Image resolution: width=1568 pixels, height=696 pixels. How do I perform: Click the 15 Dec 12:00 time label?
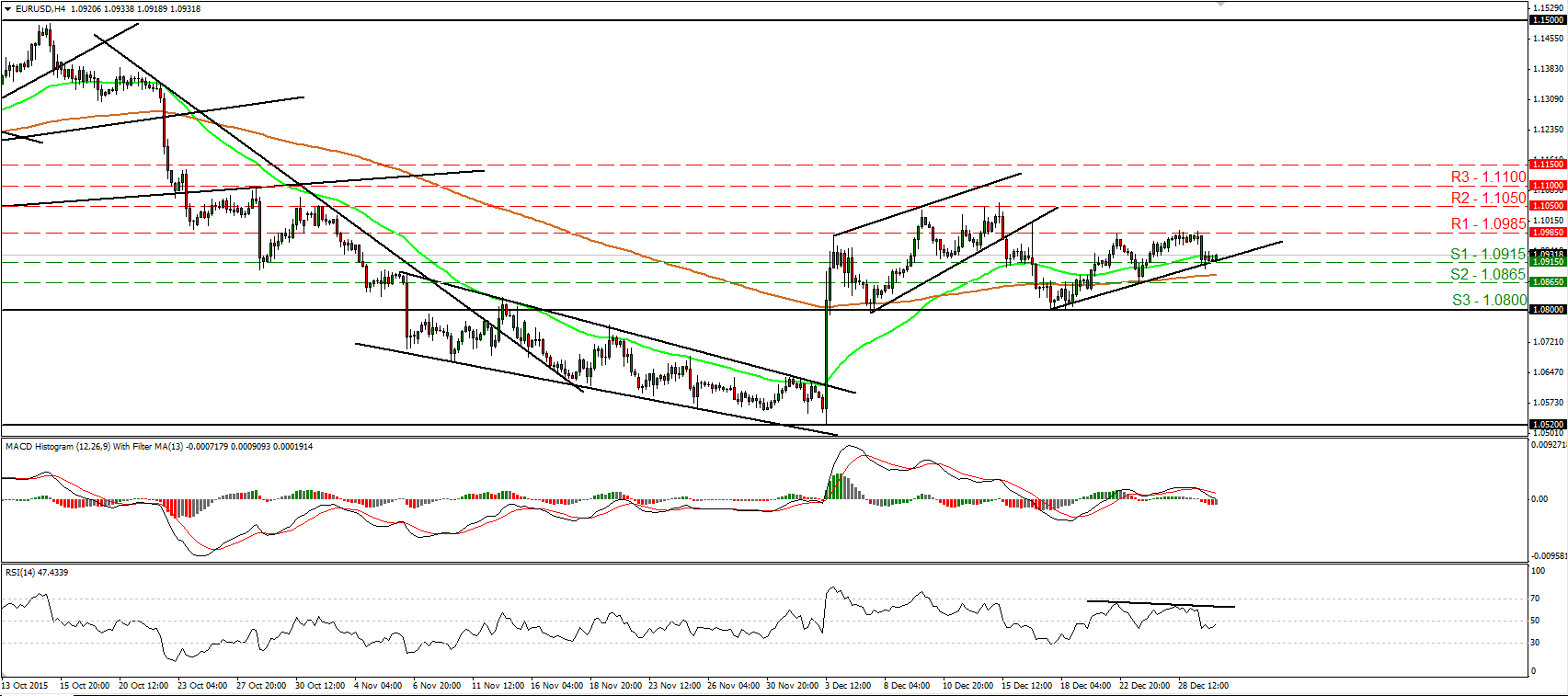pyautogui.click(x=1026, y=685)
